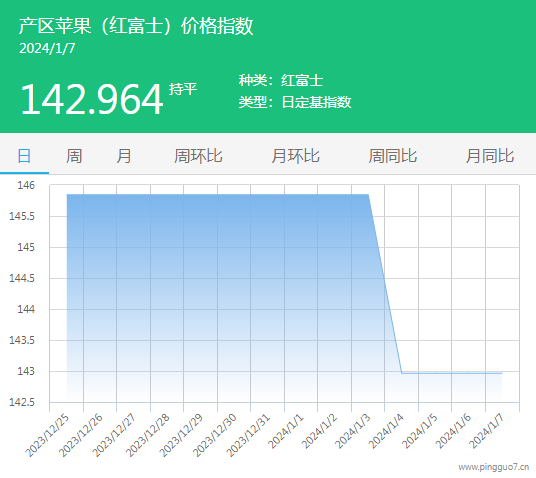
Task: Click the www.pingguo7.cn watermark link
Action: pos(494,467)
